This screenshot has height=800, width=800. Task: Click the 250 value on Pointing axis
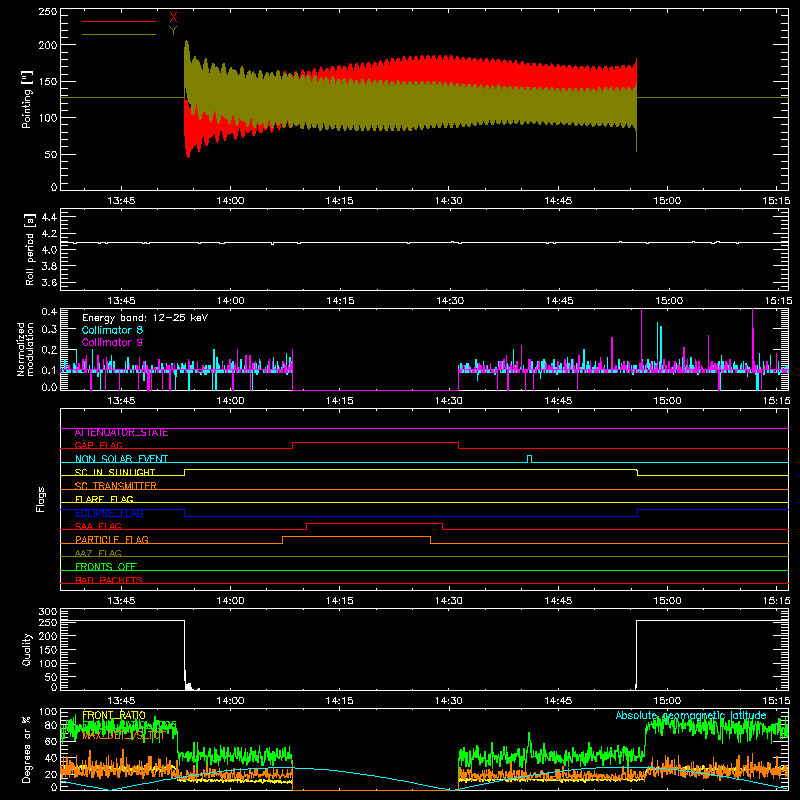point(47,11)
